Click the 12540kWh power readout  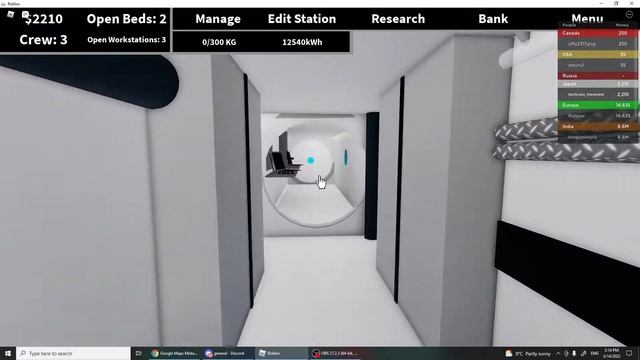[x=302, y=42]
